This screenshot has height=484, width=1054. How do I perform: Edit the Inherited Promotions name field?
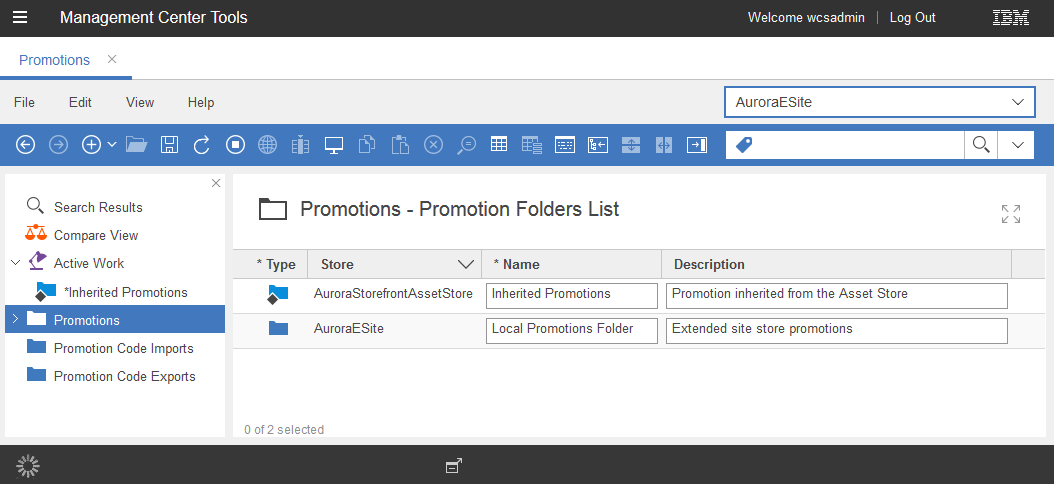(571, 295)
